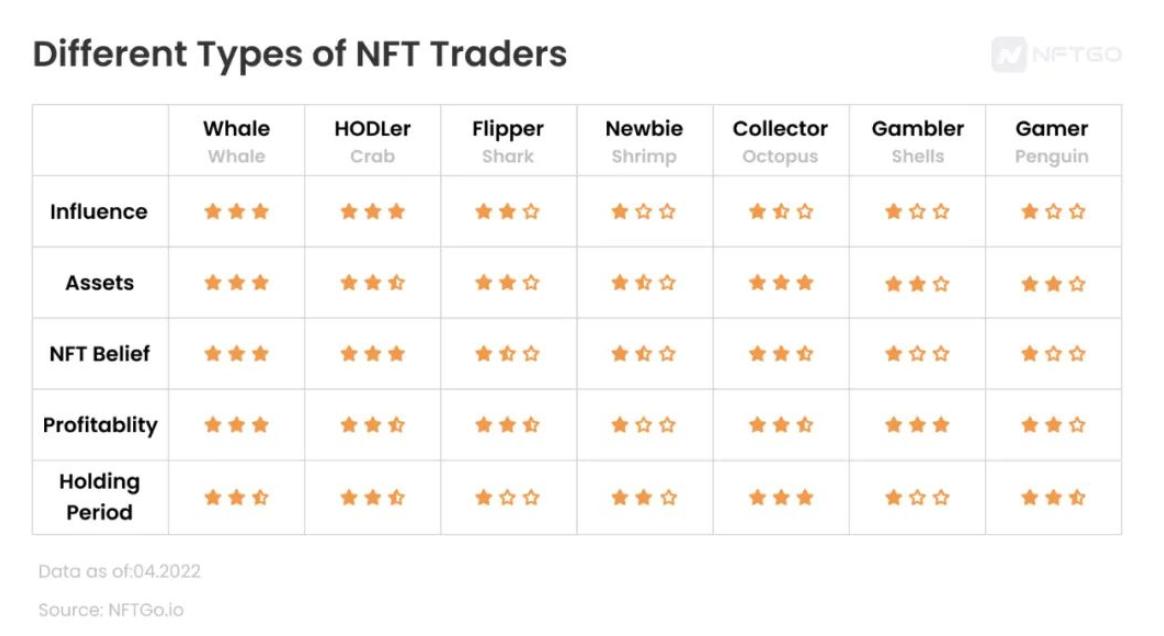
Task: Click the HODLer Assets star rating
Action: 372,283
